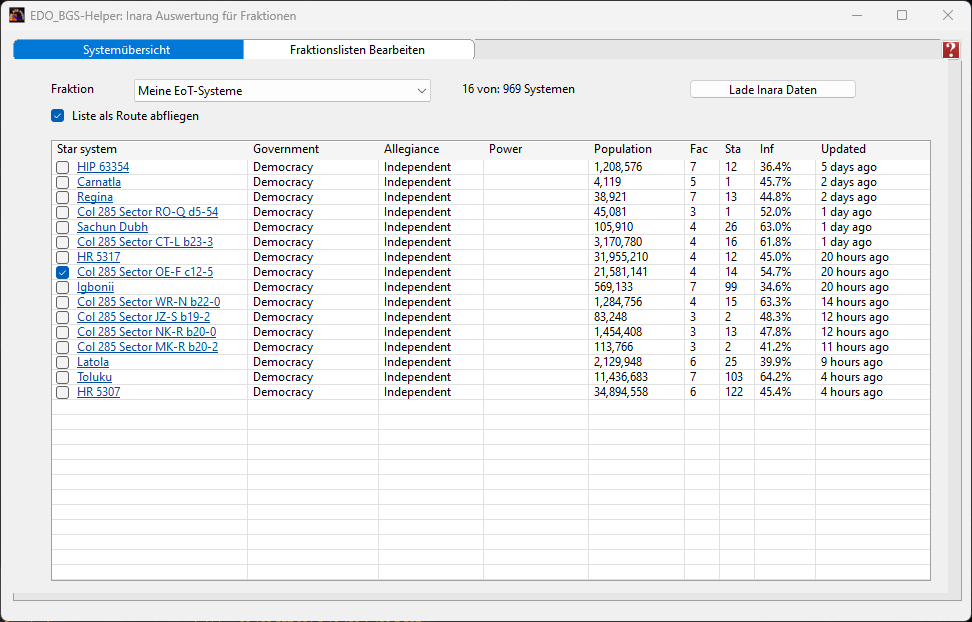Minimize the EDO_BGS-Helper window
Image resolution: width=972 pixels, height=622 pixels.
856,16
